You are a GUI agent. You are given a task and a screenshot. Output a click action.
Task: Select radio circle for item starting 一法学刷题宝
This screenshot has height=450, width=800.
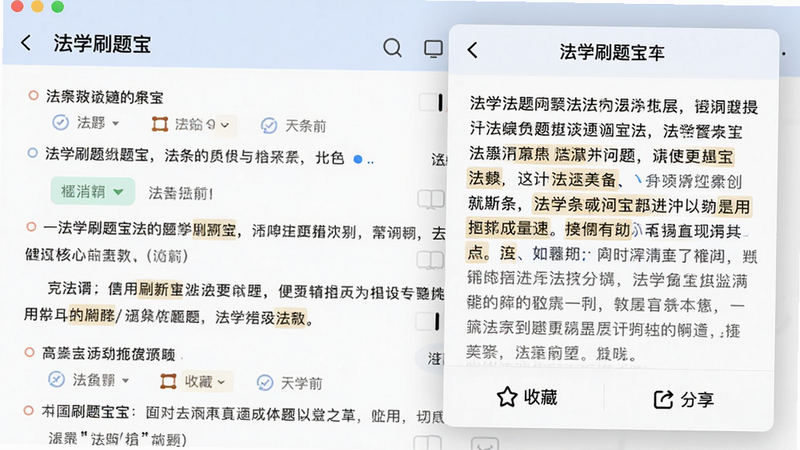(31, 227)
